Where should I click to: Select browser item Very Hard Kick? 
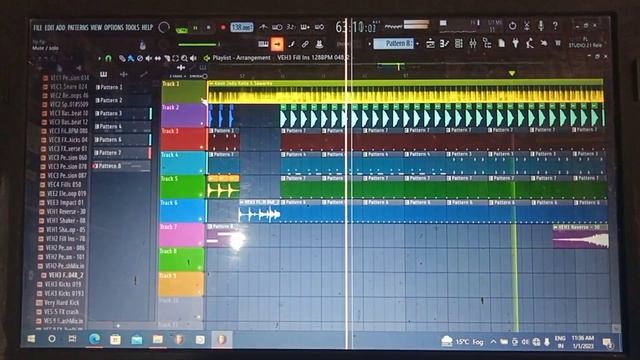pyautogui.click(x=58, y=302)
